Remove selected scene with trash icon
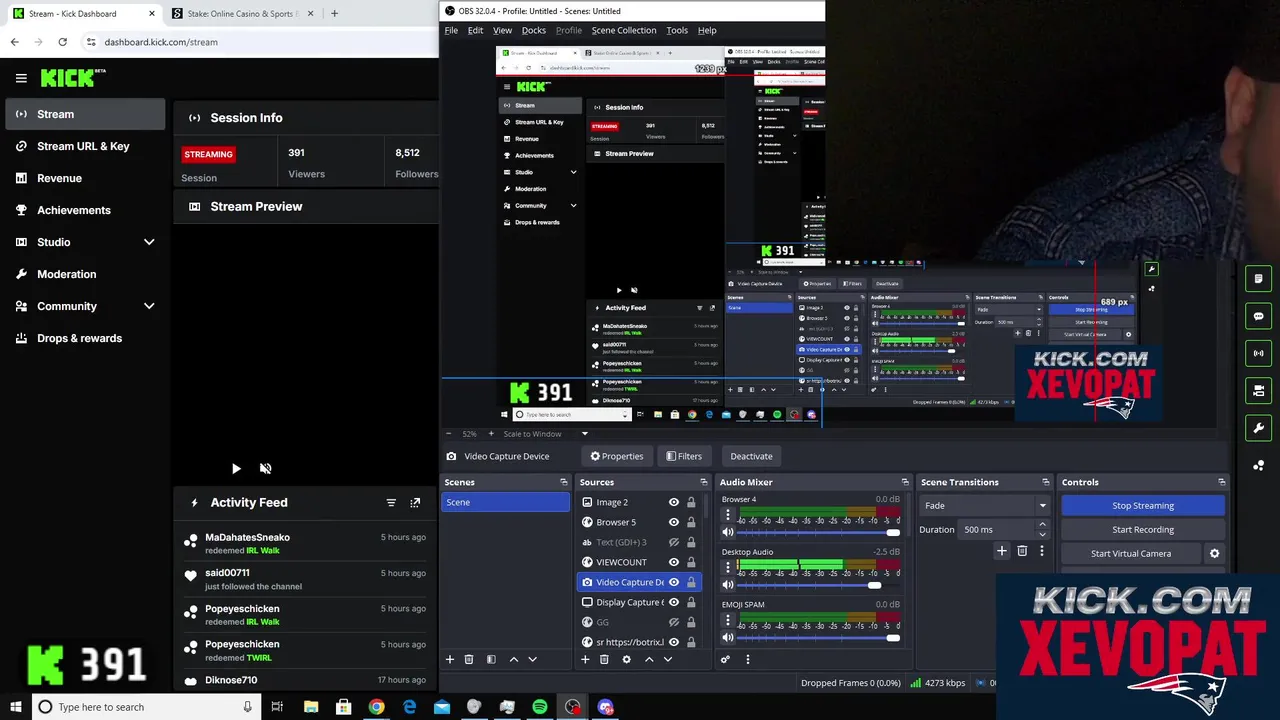1280x720 pixels. (x=468, y=659)
